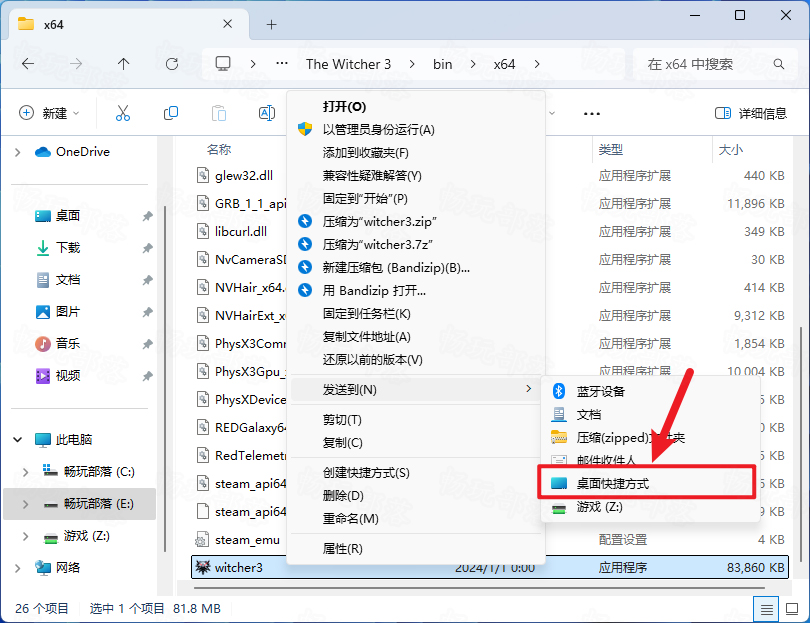Go back with the left arrow
This screenshot has height=623, width=810.
click(28, 64)
